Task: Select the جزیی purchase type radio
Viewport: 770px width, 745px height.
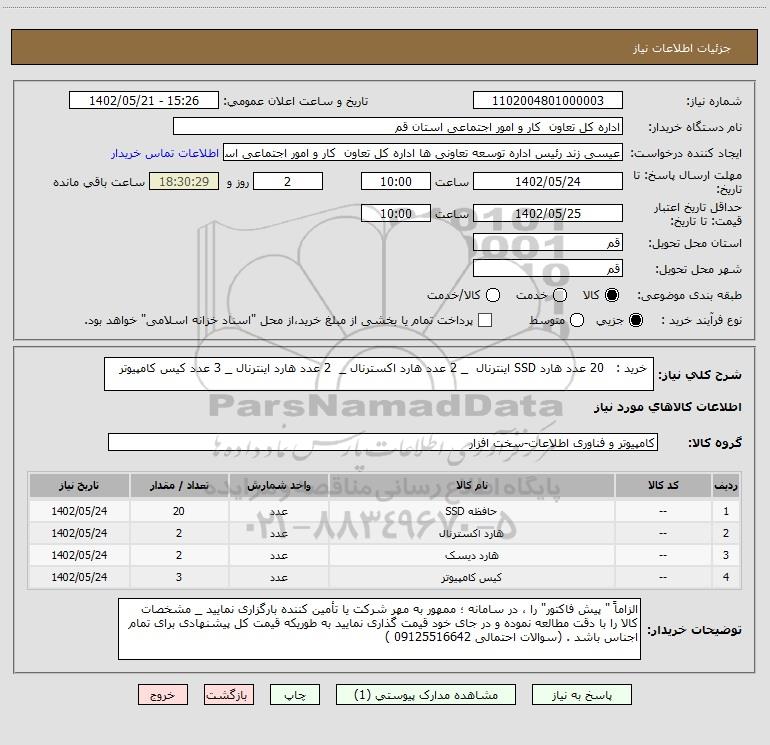Action: coord(635,320)
